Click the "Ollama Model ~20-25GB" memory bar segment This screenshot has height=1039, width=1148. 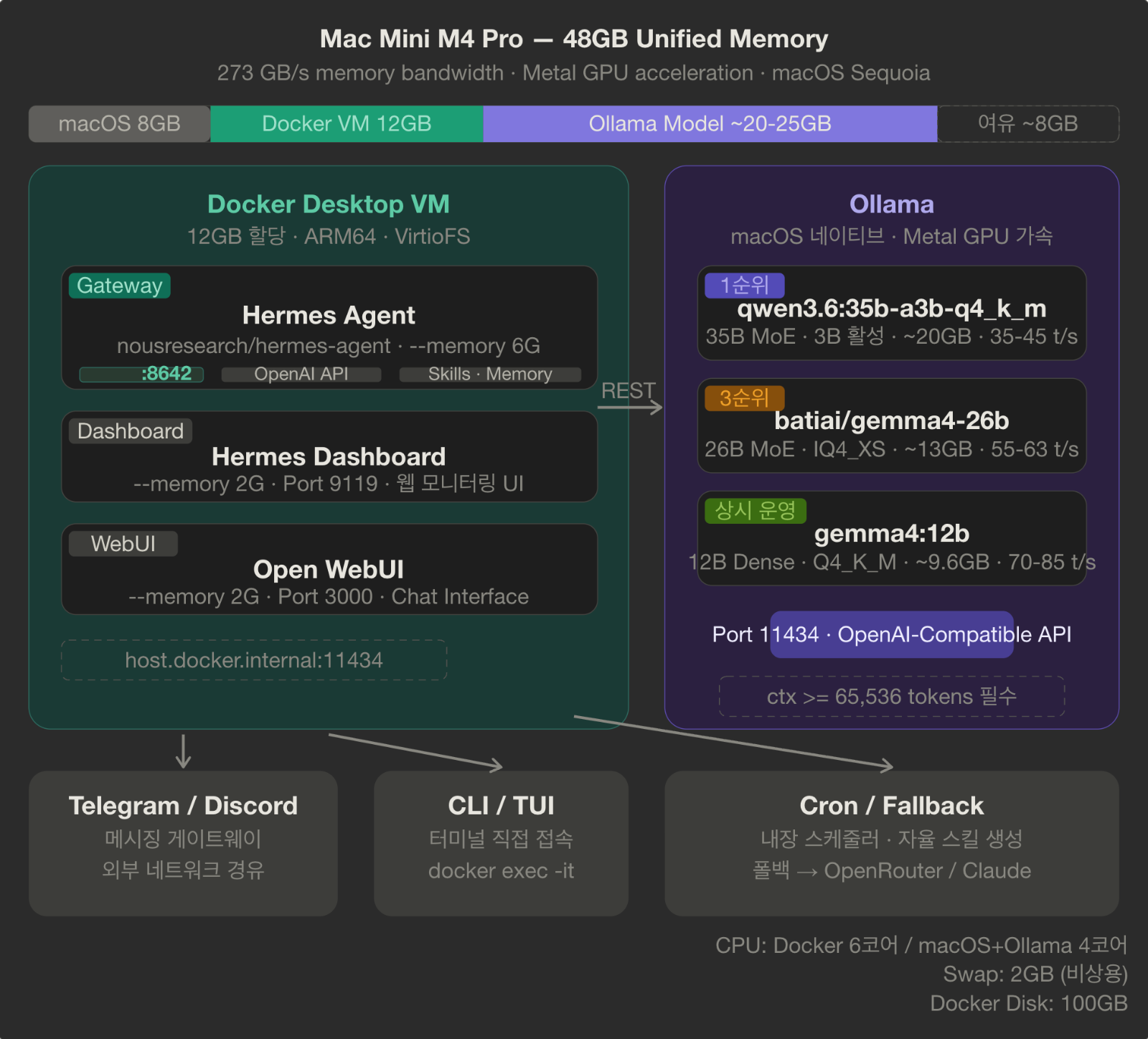pos(710,123)
